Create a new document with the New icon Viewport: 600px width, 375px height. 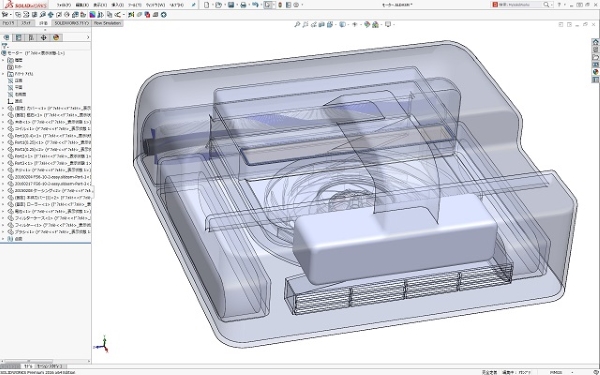pos(207,5)
